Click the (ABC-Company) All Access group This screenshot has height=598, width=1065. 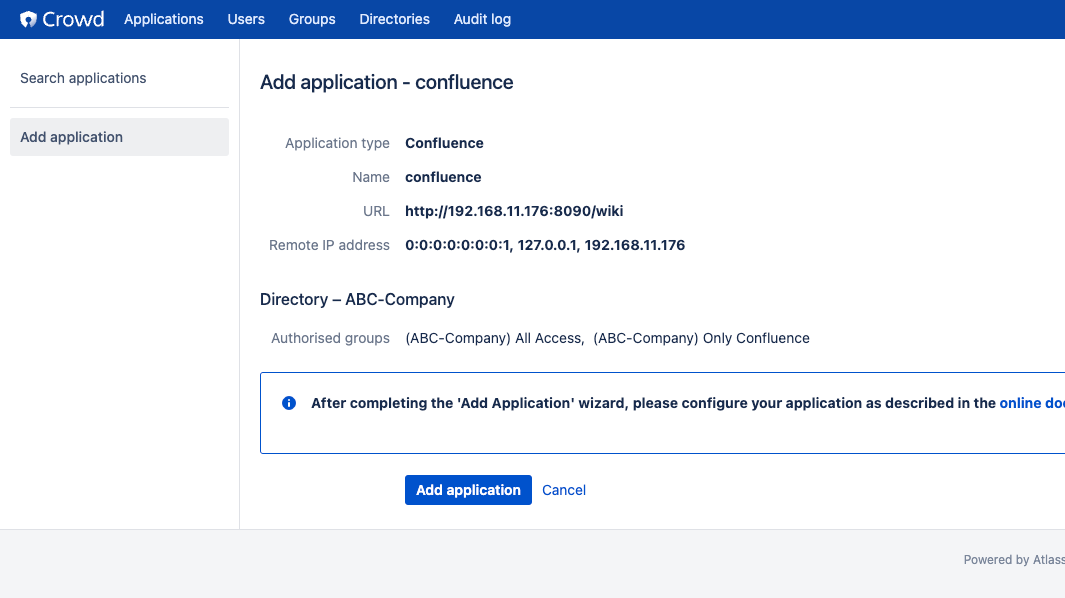pos(494,338)
